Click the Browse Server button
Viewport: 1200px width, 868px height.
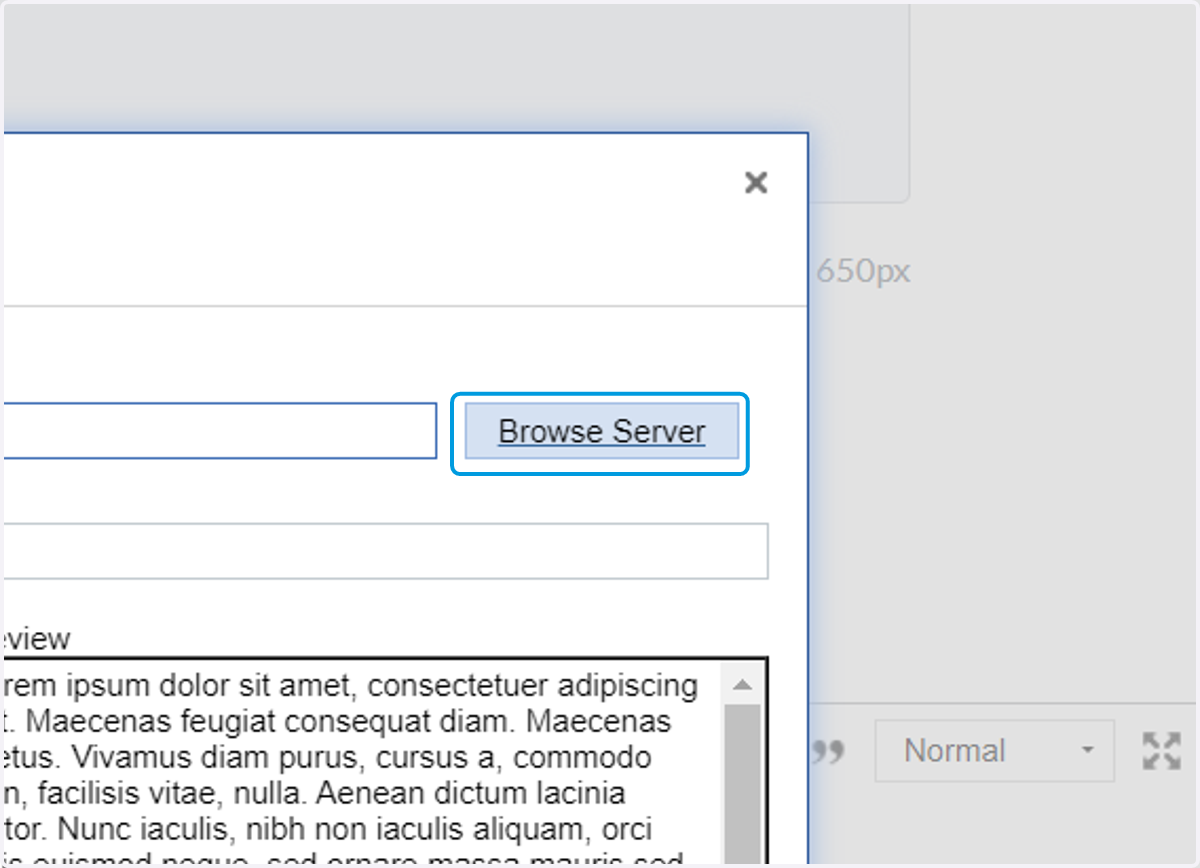[601, 432]
